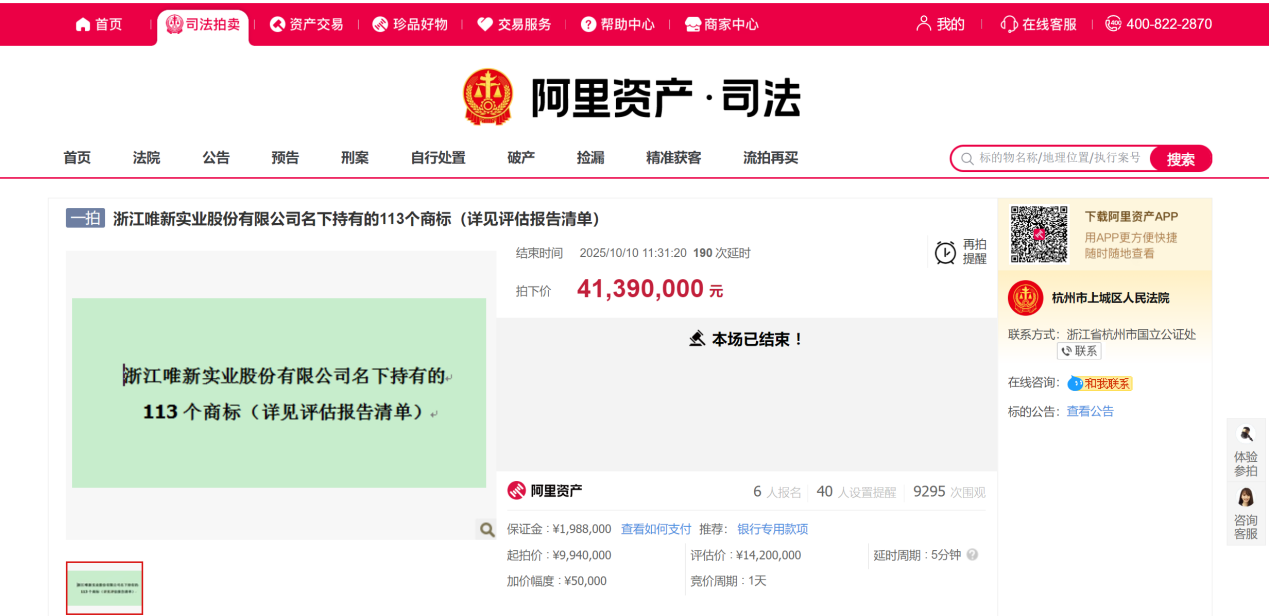Open the 查看如何支付 link
This screenshot has width=1269, height=616.
[x=656, y=529]
